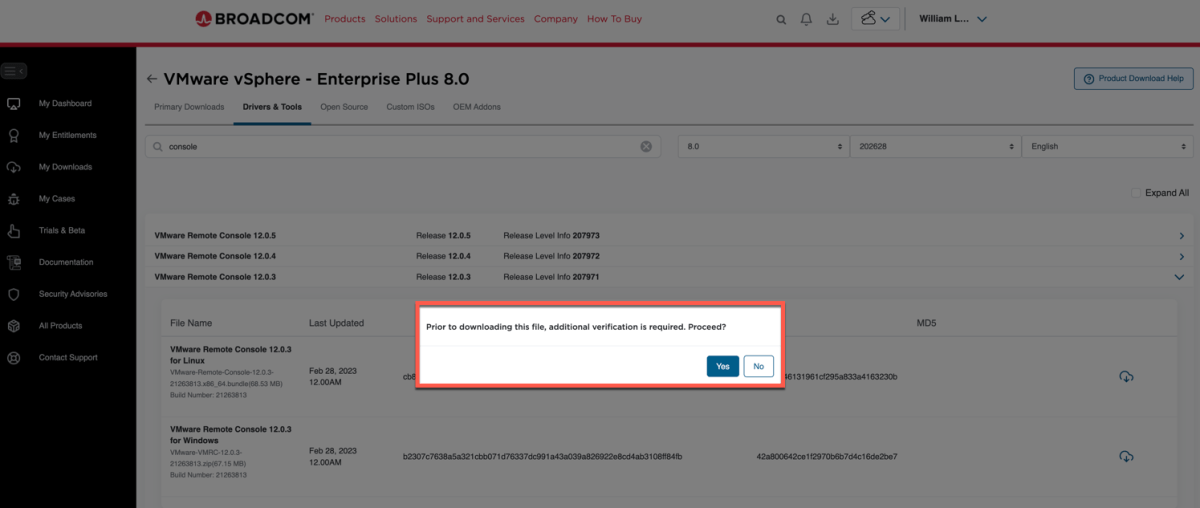Open My Dashboard link in sidebar
This screenshot has height=508, width=1200.
pos(65,103)
